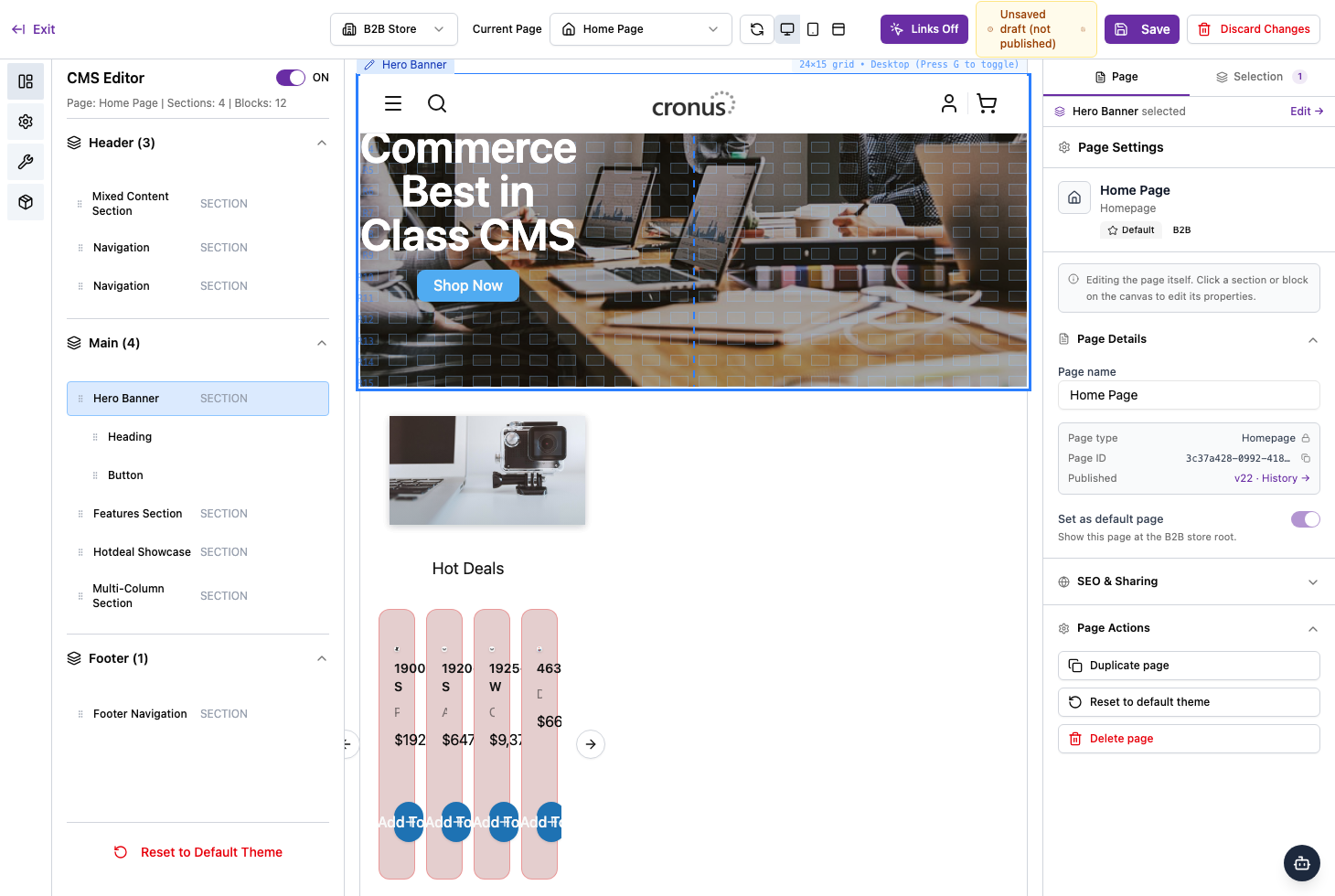This screenshot has width=1335, height=896.
Task: Collapse the Header (3) group
Action: (322, 143)
